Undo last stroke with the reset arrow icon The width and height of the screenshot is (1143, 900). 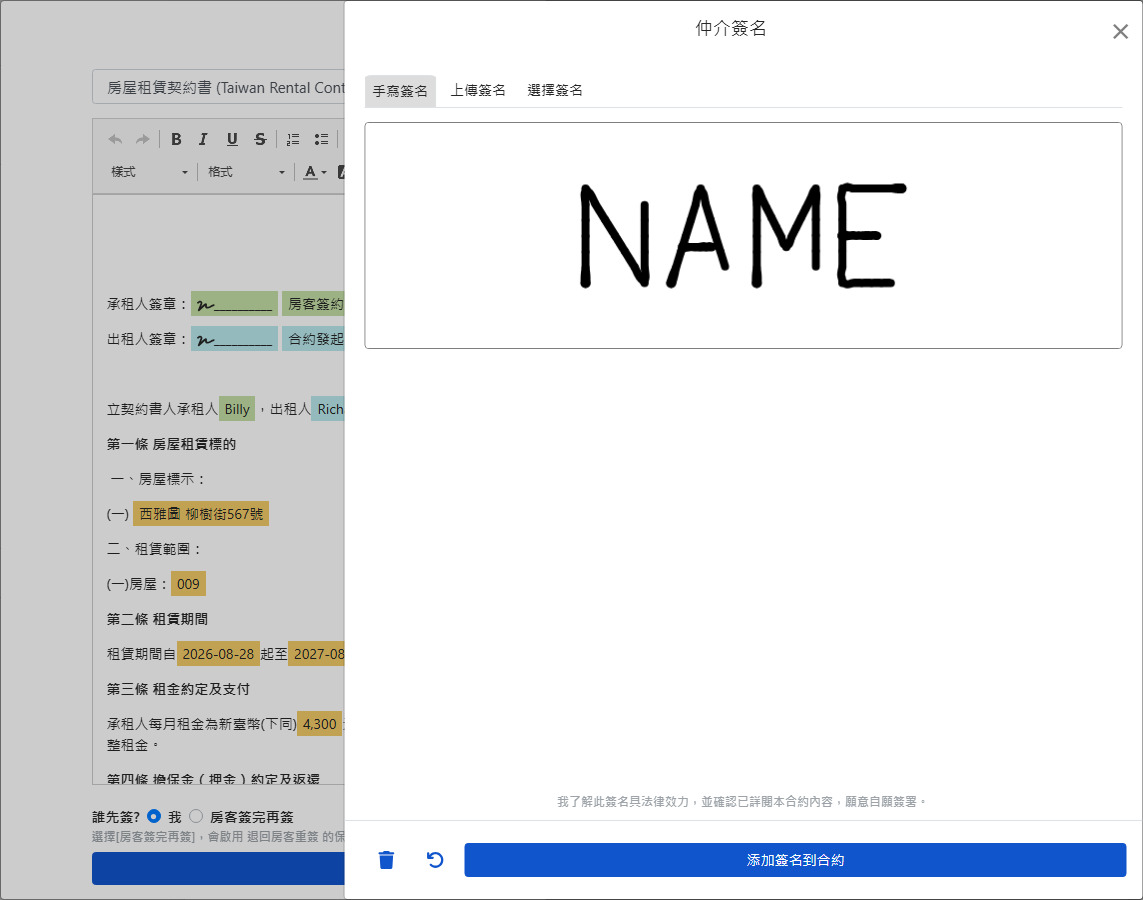[434, 860]
